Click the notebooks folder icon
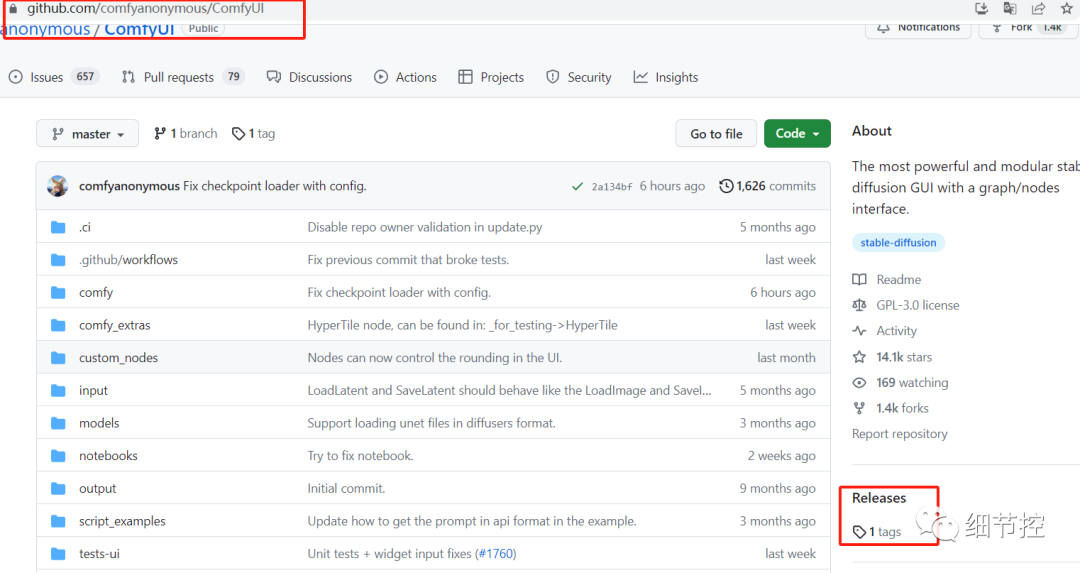Image resolution: width=1080 pixels, height=573 pixels. [59, 456]
